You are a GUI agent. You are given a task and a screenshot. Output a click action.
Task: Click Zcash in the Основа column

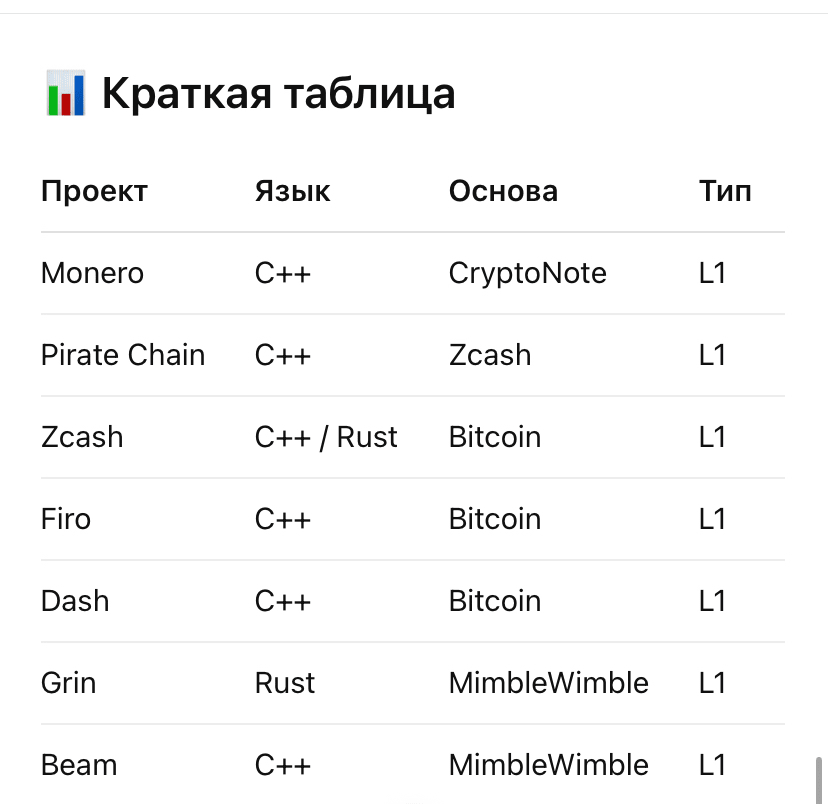coord(490,355)
